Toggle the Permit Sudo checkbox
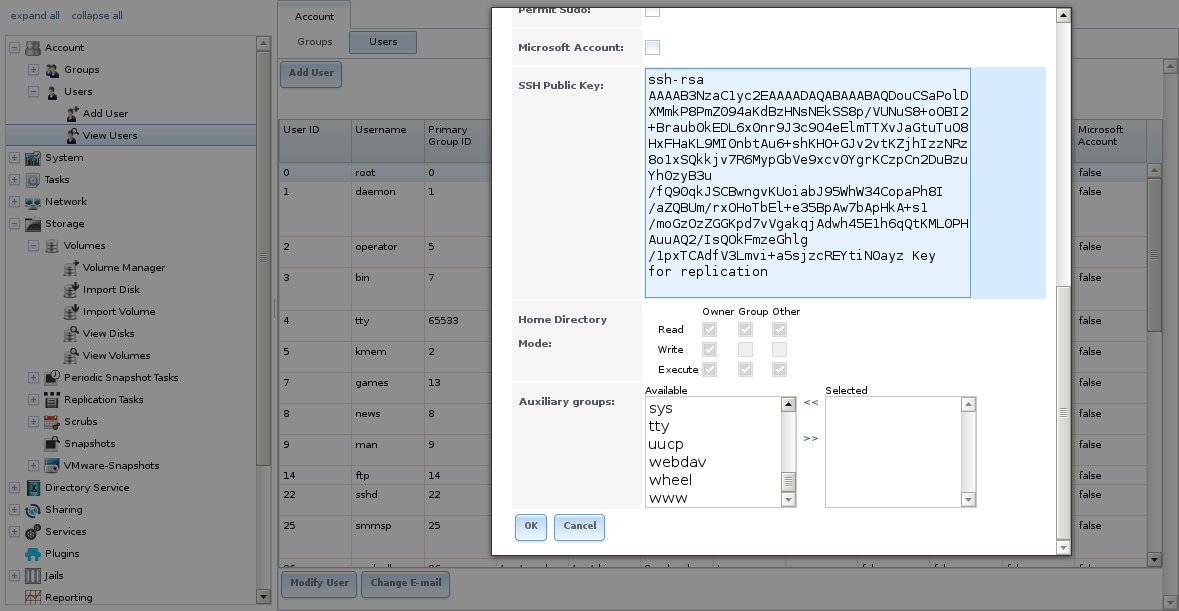The image size is (1179, 611). tap(652, 10)
